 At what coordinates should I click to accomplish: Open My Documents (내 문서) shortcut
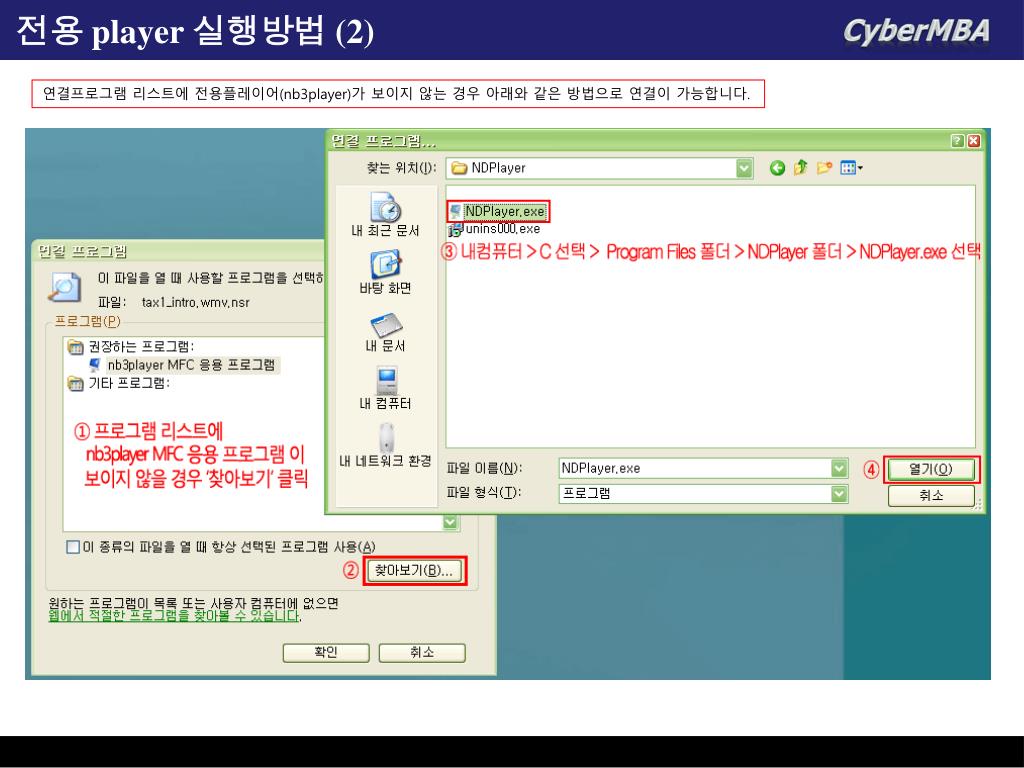385,332
